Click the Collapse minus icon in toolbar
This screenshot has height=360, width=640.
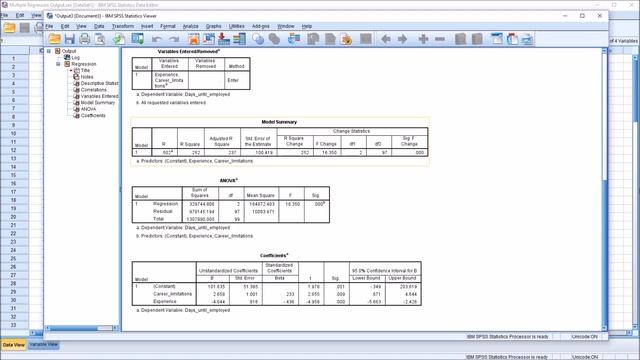tap(440, 39)
